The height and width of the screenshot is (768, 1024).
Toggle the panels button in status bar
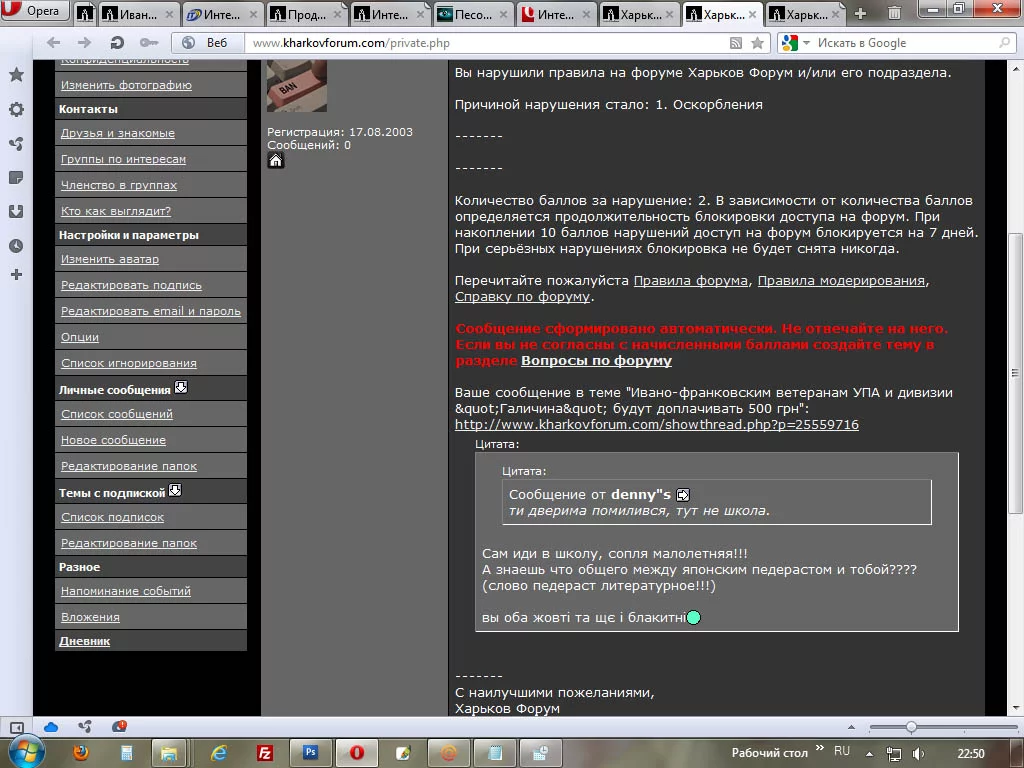[x=16, y=727]
